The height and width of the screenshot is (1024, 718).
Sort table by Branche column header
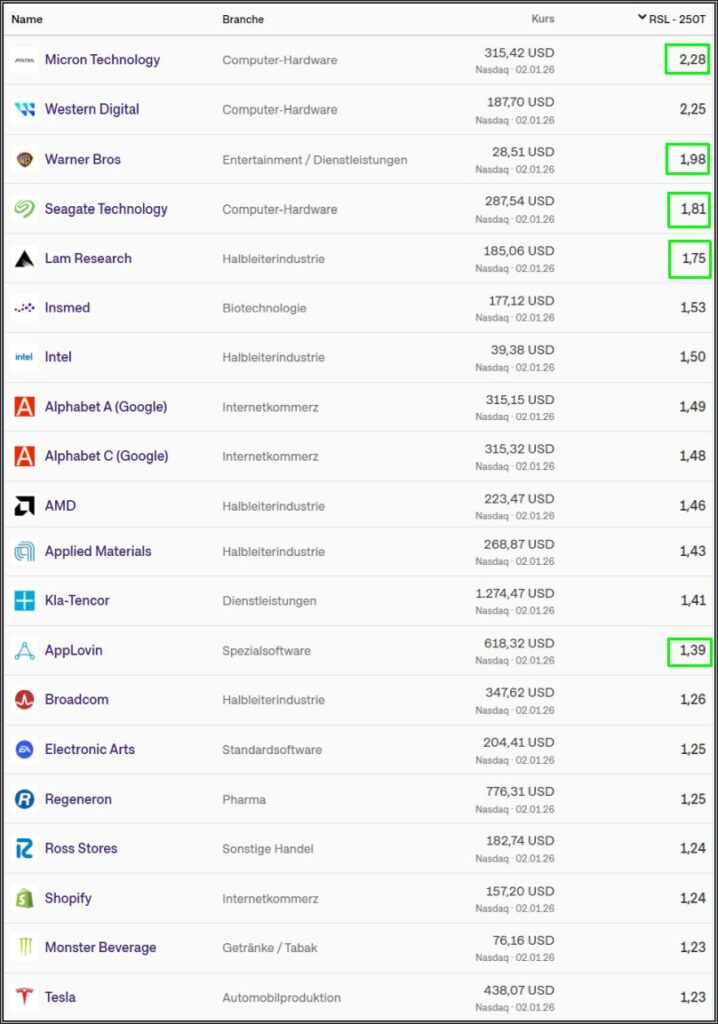(x=244, y=19)
